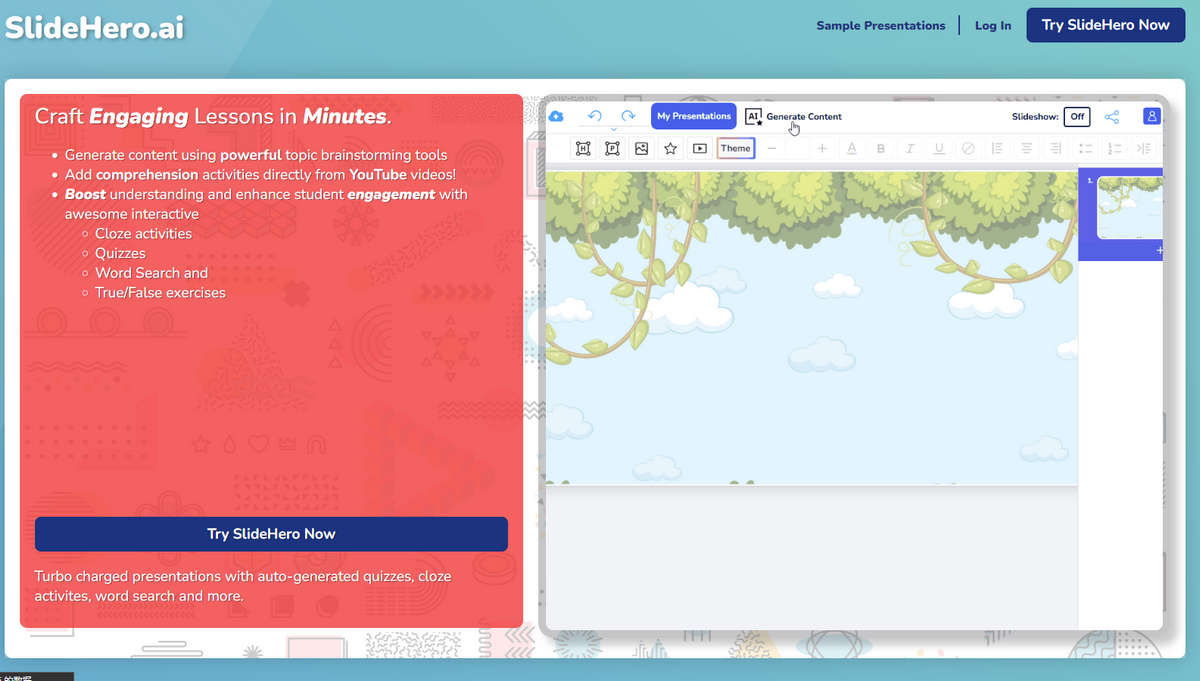Open My Presentations

[x=694, y=116]
